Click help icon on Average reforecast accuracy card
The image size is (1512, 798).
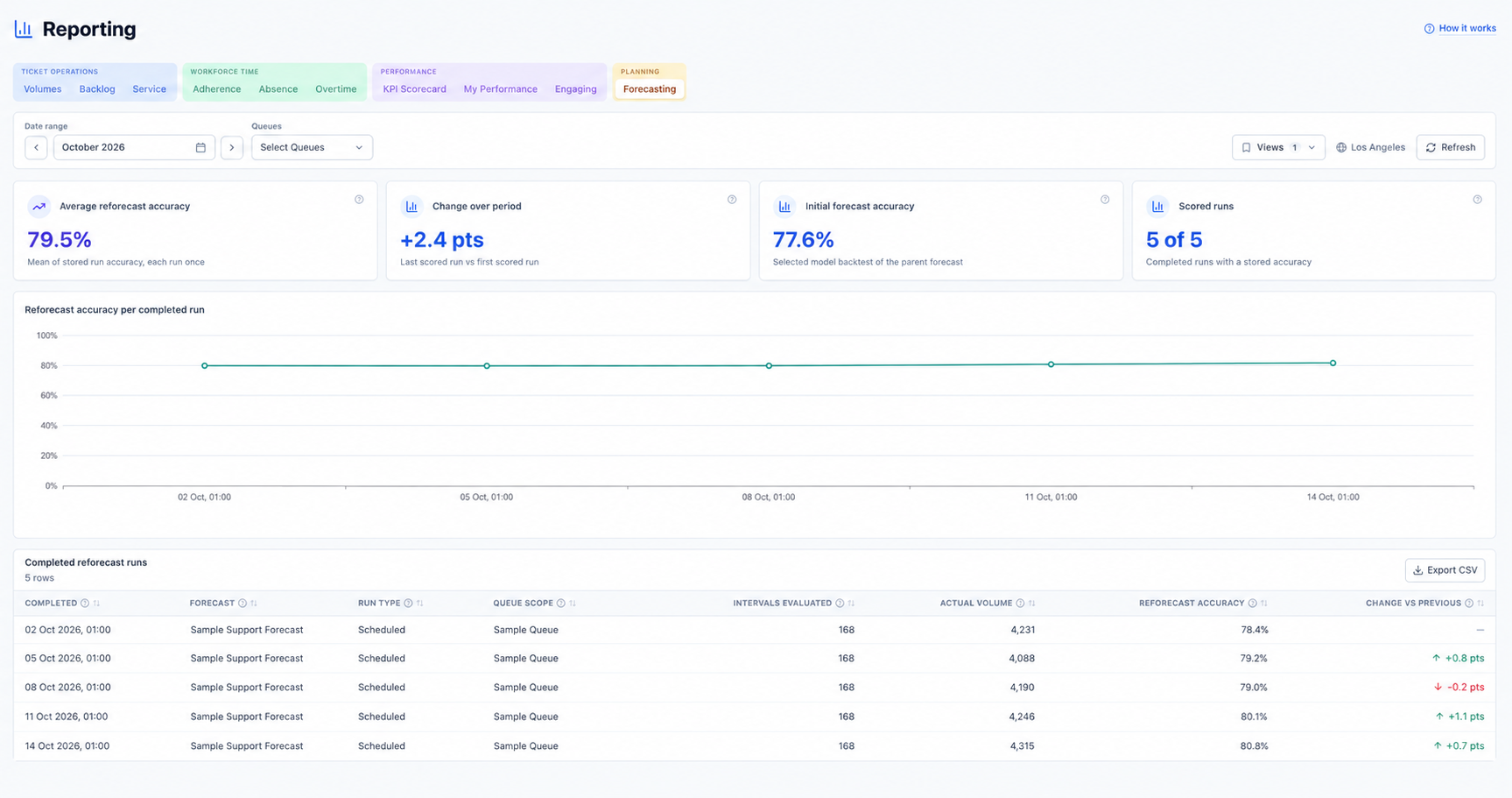point(359,200)
